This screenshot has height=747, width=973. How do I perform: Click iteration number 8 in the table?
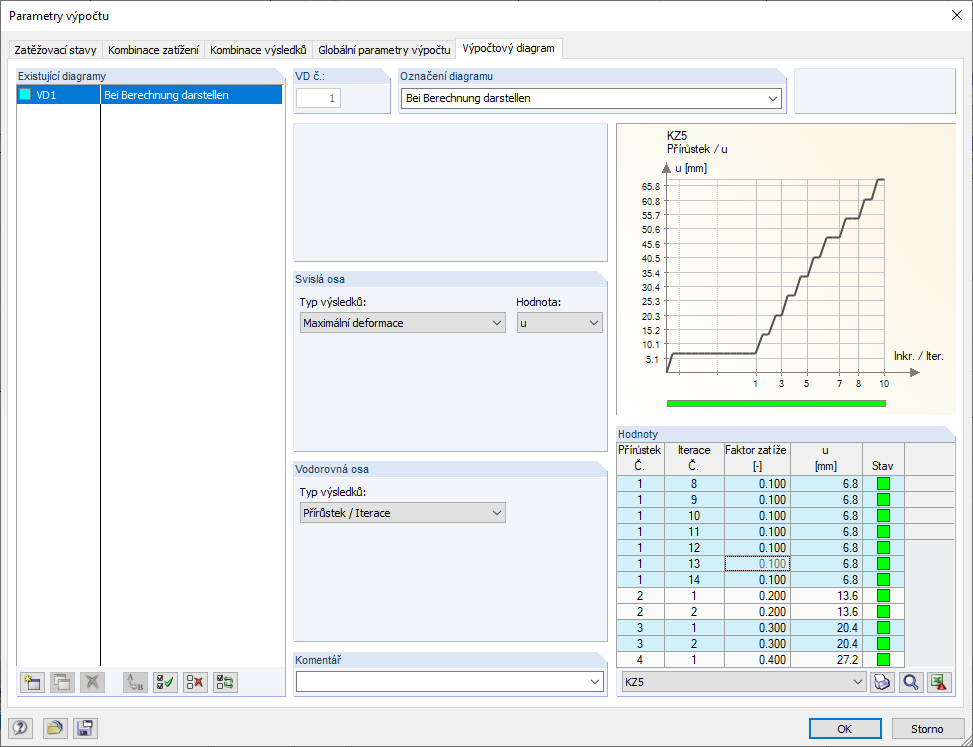[x=694, y=483]
